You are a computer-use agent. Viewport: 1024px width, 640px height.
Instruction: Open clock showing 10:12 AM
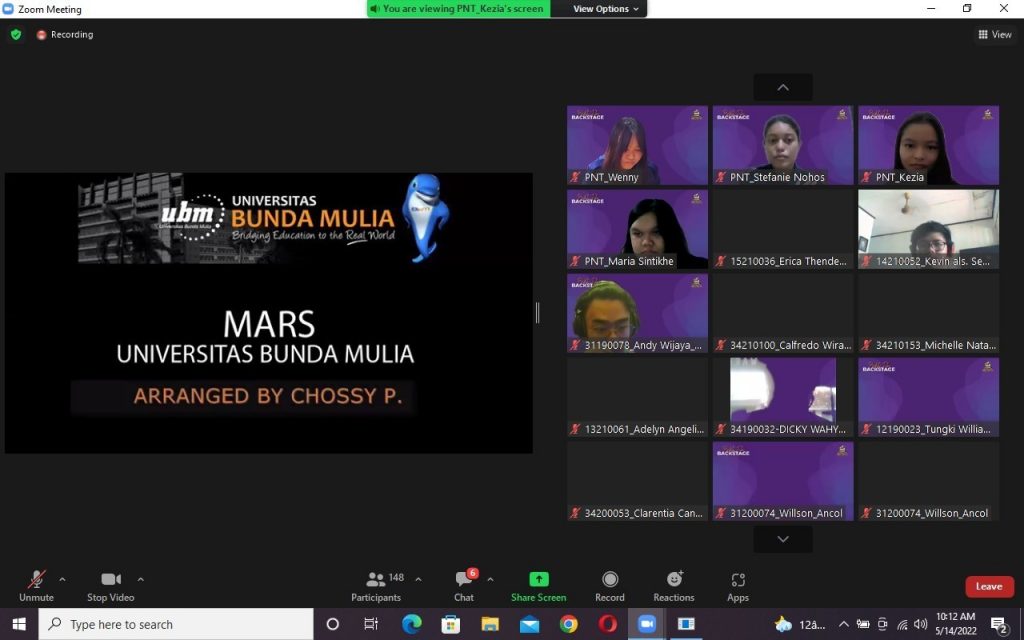coord(955,624)
